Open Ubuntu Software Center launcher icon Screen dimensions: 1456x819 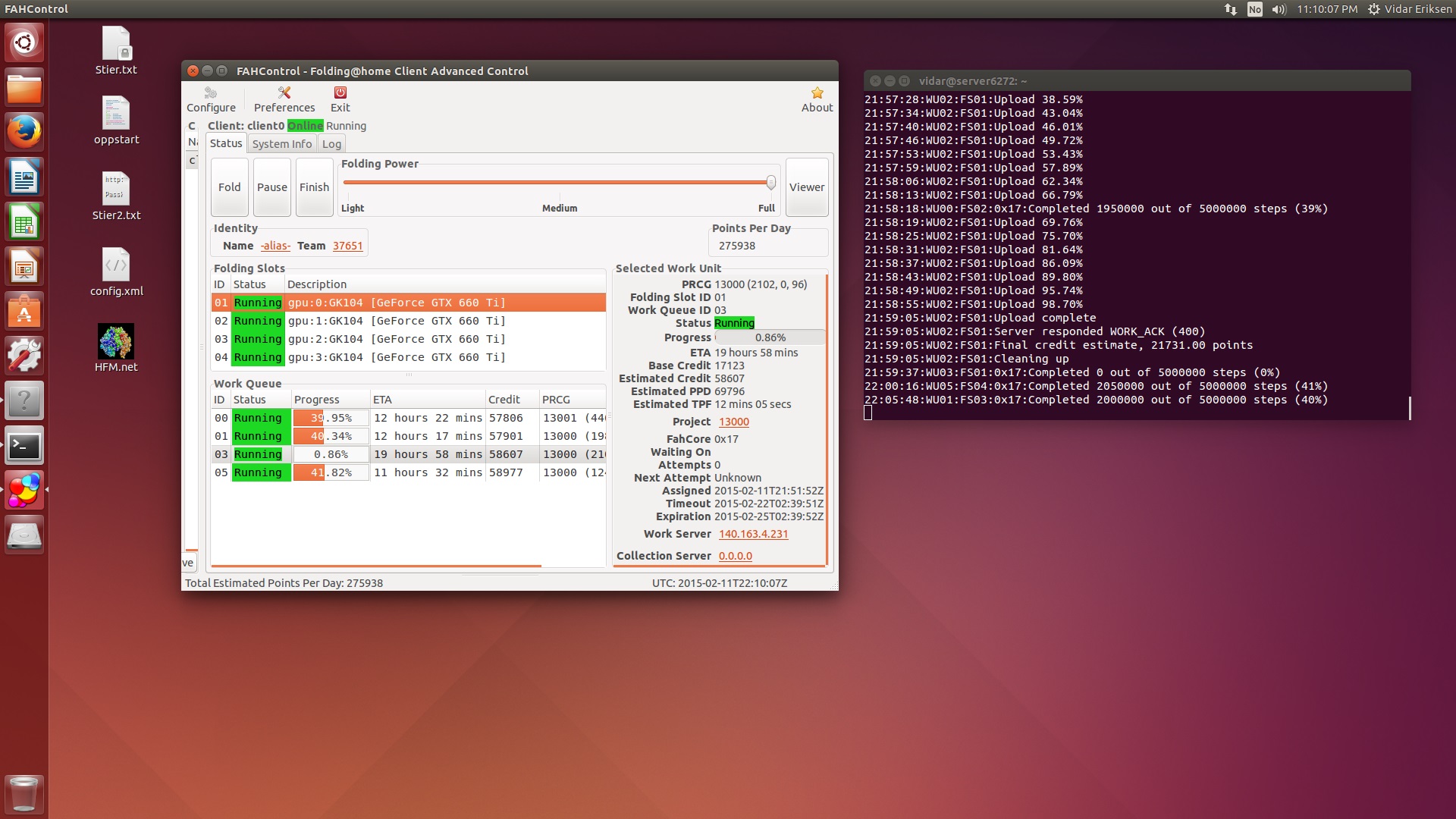pyautogui.click(x=24, y=312)
